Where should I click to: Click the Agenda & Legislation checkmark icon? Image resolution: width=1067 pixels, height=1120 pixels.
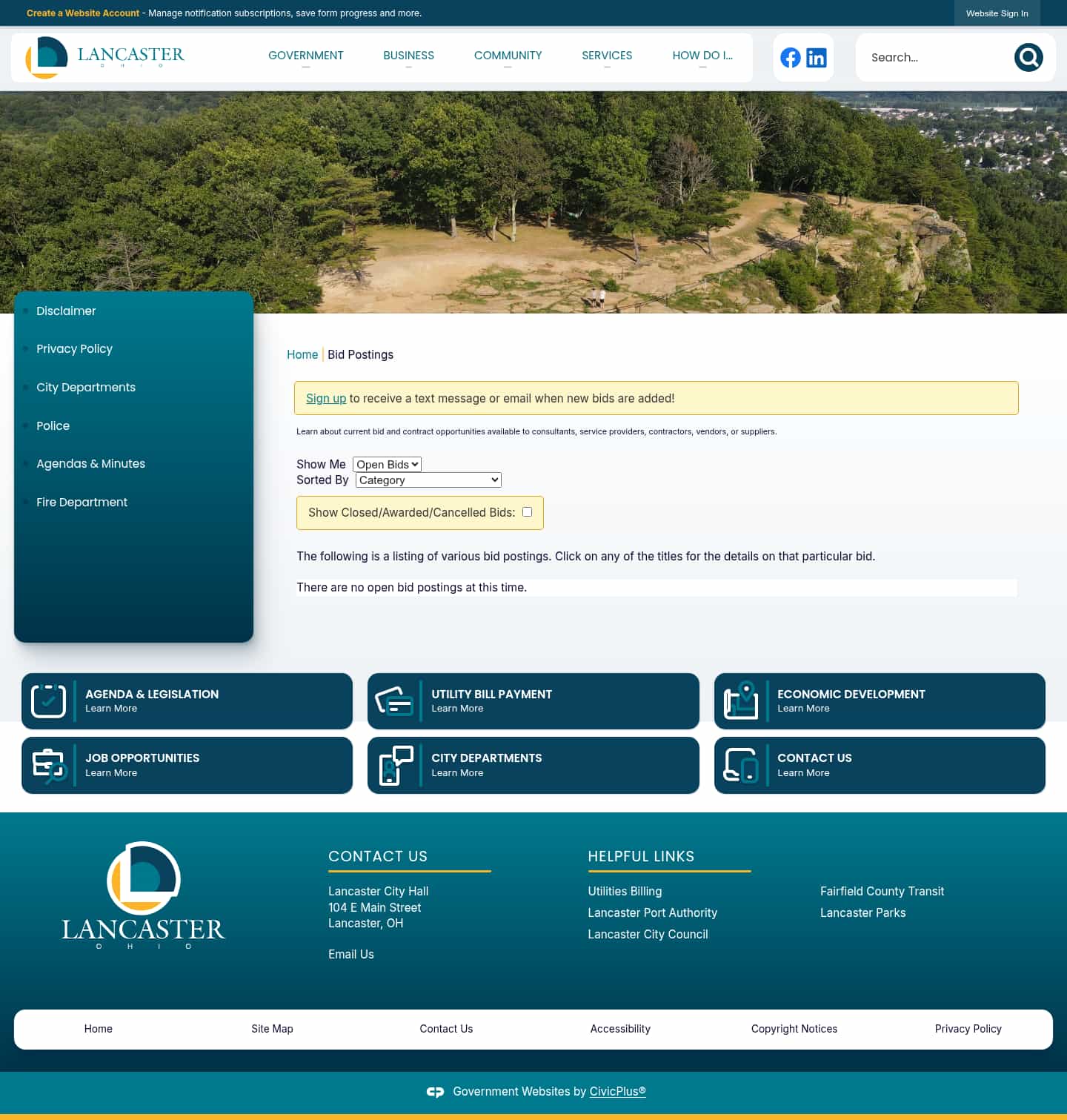pyautogui.click(x=47, y=700)
